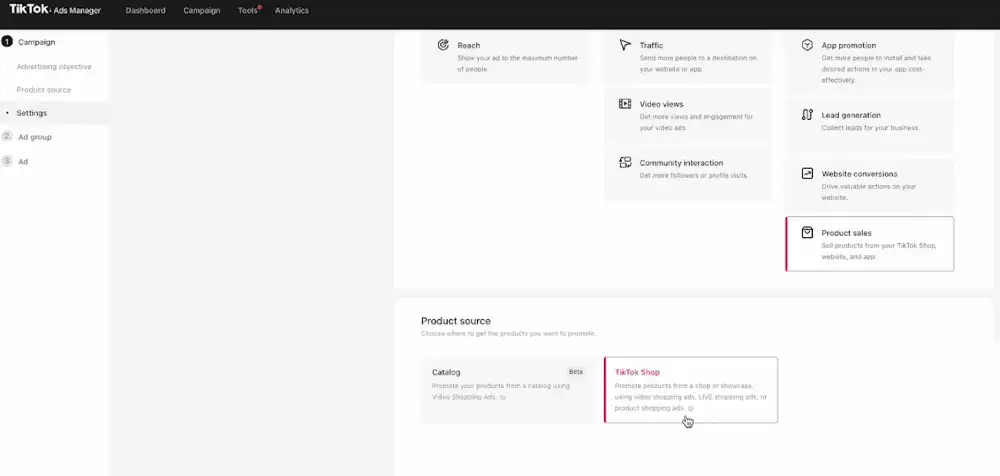Image resolution: width=1000 pixels, height=476 pixels.
Task: Click 'Get more followers or profile visits' text
Action: [x=694, y=175]
